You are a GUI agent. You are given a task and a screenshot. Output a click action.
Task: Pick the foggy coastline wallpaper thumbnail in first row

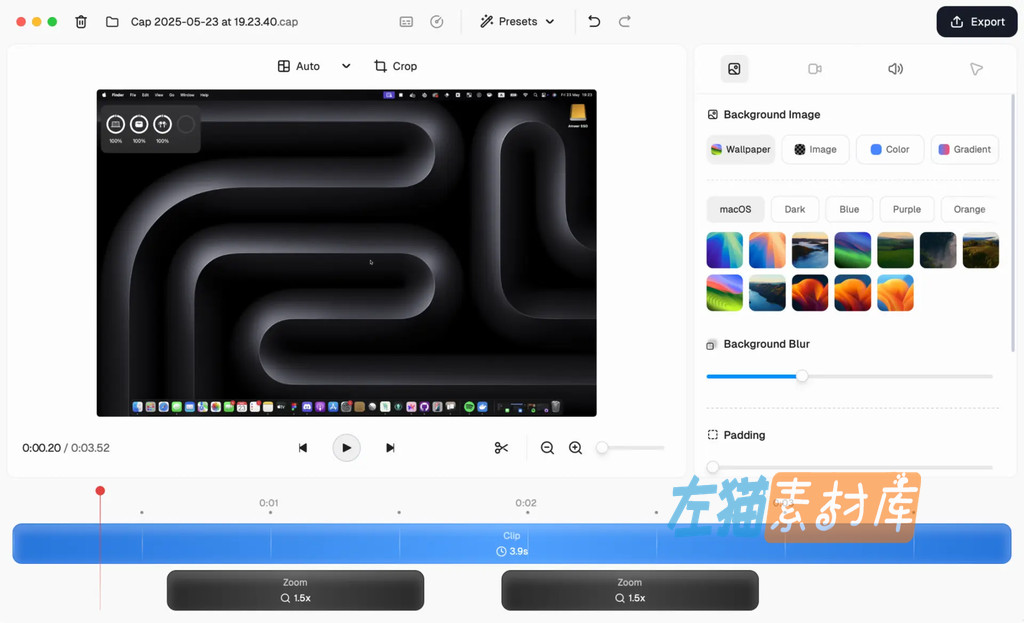[810, 250]
